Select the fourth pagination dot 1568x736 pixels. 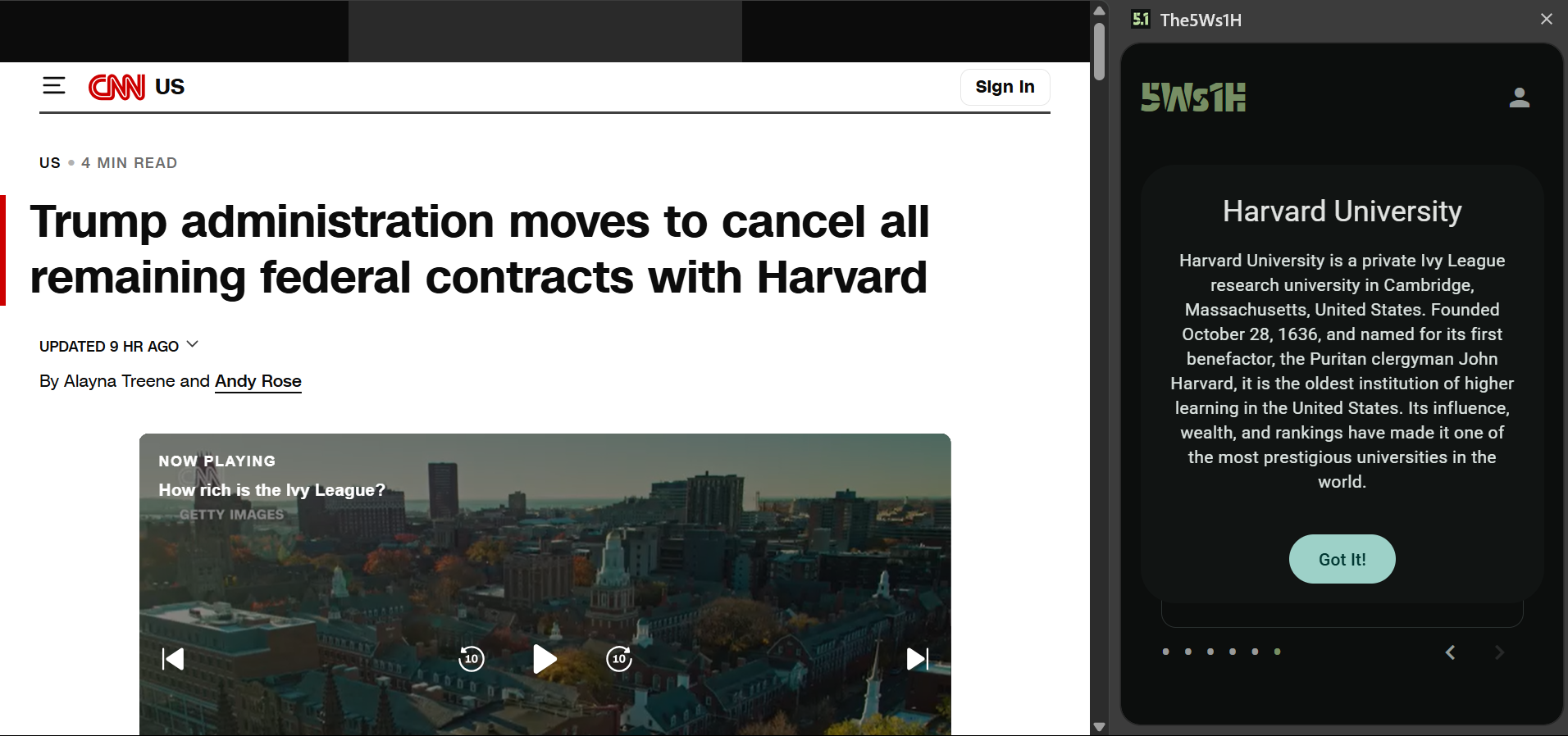[x=1233, y=652]
